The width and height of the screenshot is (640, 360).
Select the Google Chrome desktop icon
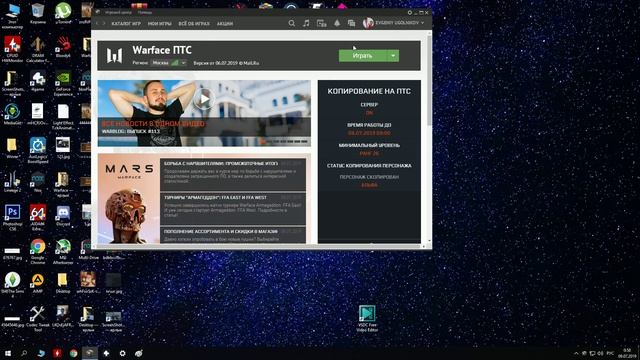[x=38, y=251]
